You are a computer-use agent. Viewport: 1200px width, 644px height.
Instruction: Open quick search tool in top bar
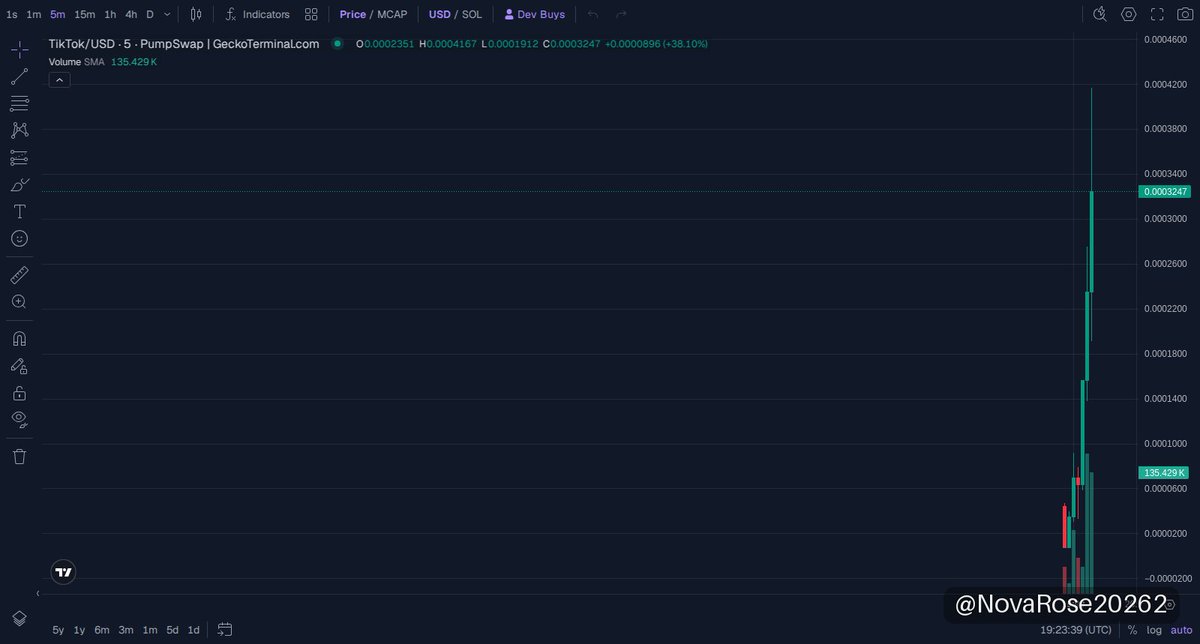click(1101, 14)
